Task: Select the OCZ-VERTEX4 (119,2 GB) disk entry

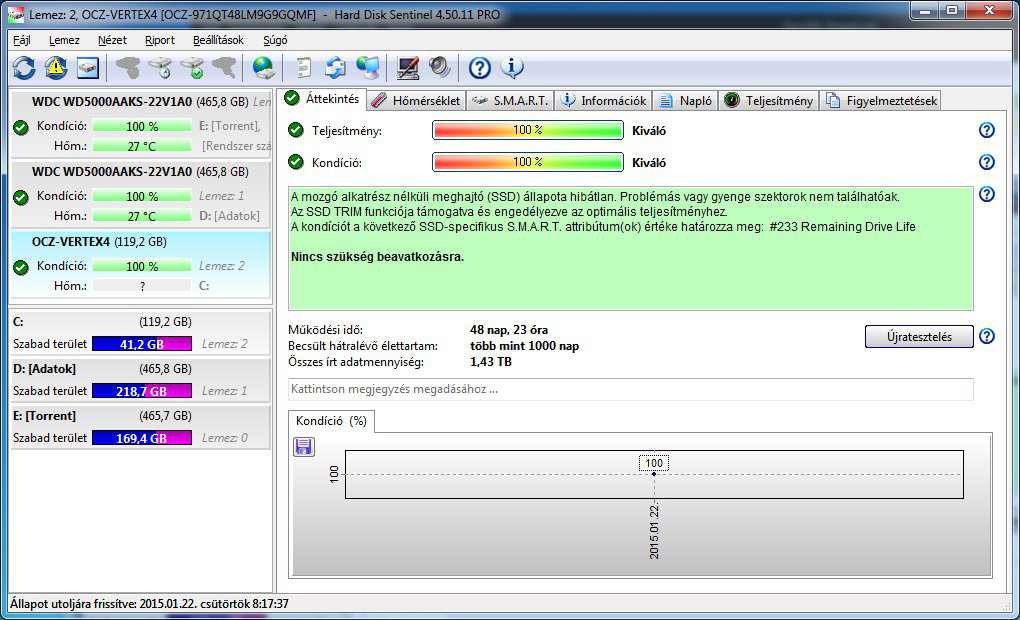Action: tap(141, 263)
